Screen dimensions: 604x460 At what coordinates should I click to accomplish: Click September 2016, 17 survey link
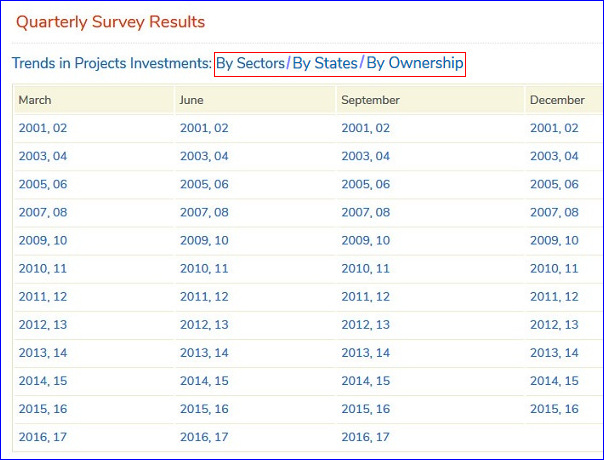(x=366, y=437)
